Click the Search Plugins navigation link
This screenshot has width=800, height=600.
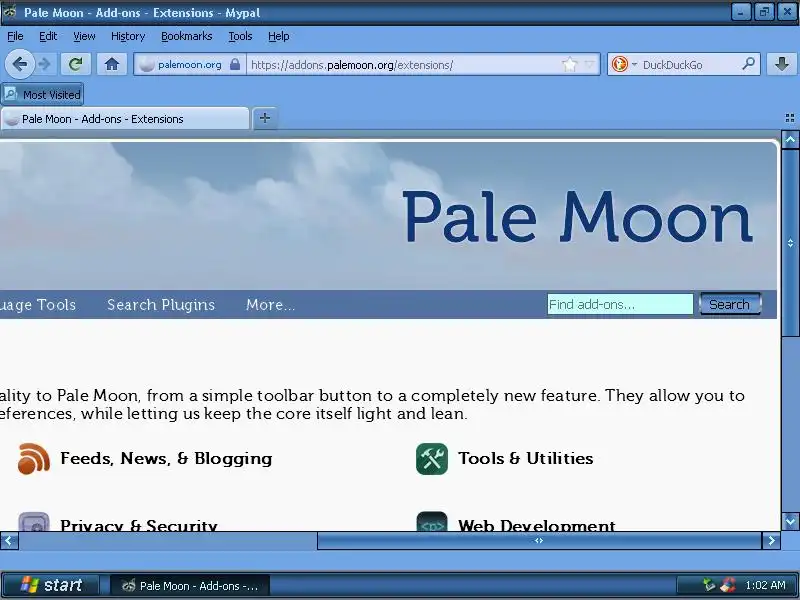click(161, 305)
